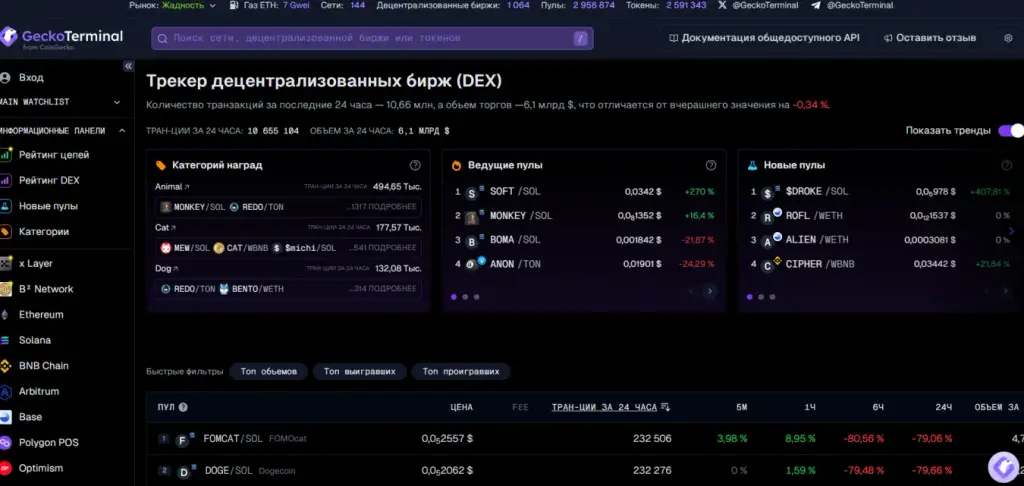Open Документация общедоступного API link
This screenshot has height=486, width=1024.
(764, 38)
